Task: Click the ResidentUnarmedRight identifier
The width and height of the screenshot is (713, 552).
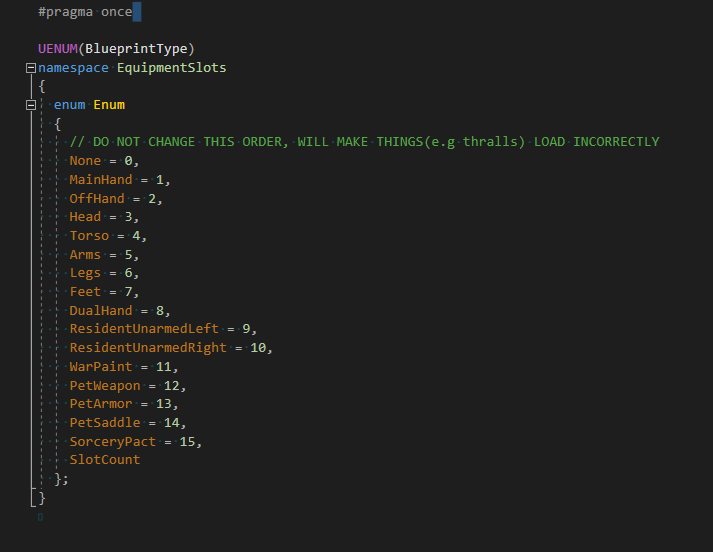Action: [x=148, y=347]
